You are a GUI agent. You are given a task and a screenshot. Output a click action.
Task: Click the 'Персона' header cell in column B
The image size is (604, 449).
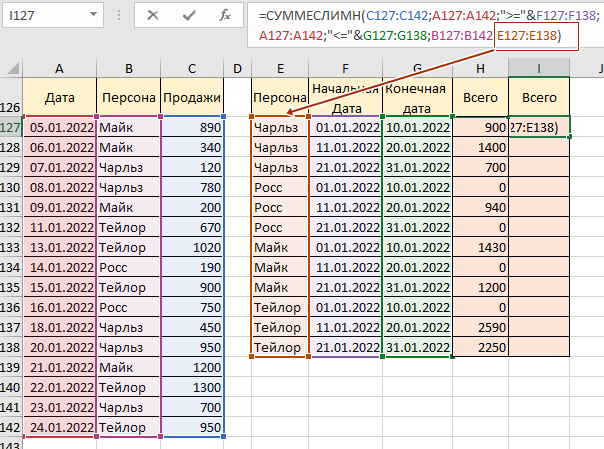[x=129, y=97]
